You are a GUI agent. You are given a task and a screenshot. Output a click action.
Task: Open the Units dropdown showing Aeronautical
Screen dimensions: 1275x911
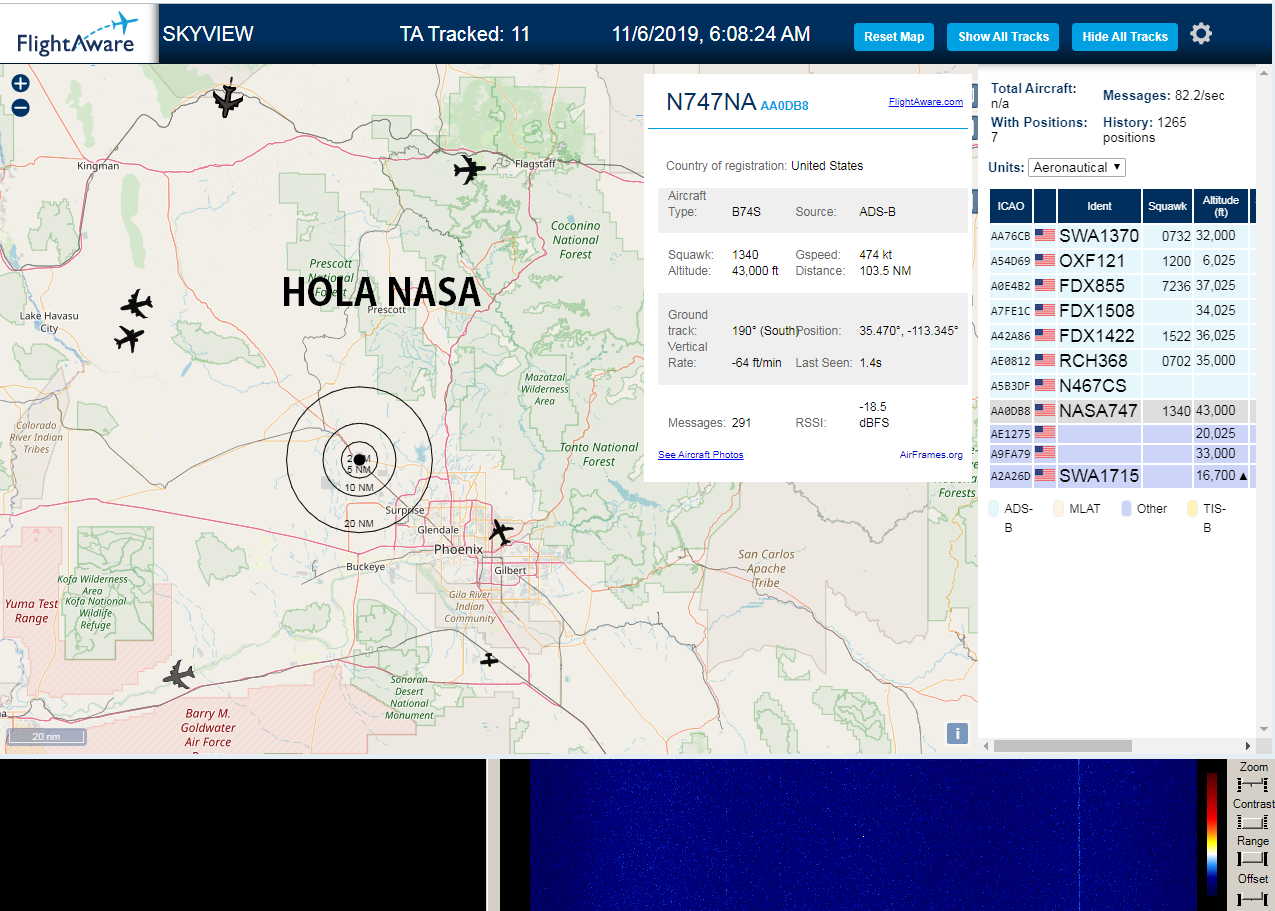pyautogui.click(x=1077, y=167)
